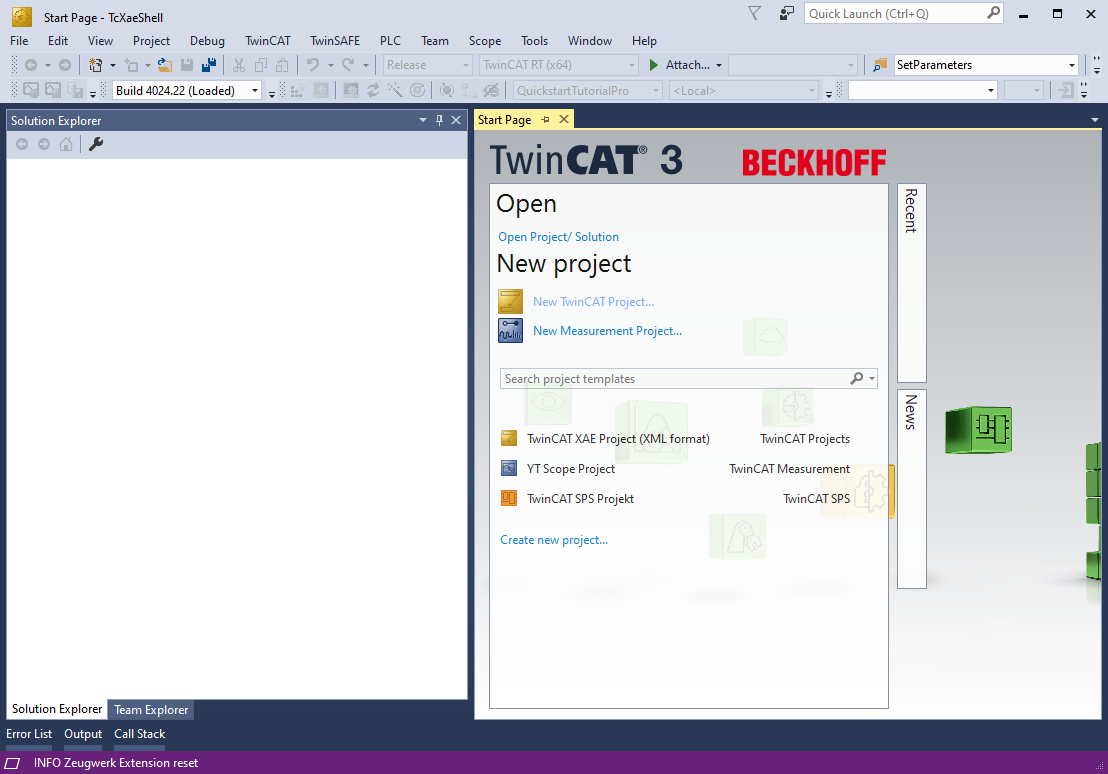Click the Redo arrow icon

click(x=348, y=65)
